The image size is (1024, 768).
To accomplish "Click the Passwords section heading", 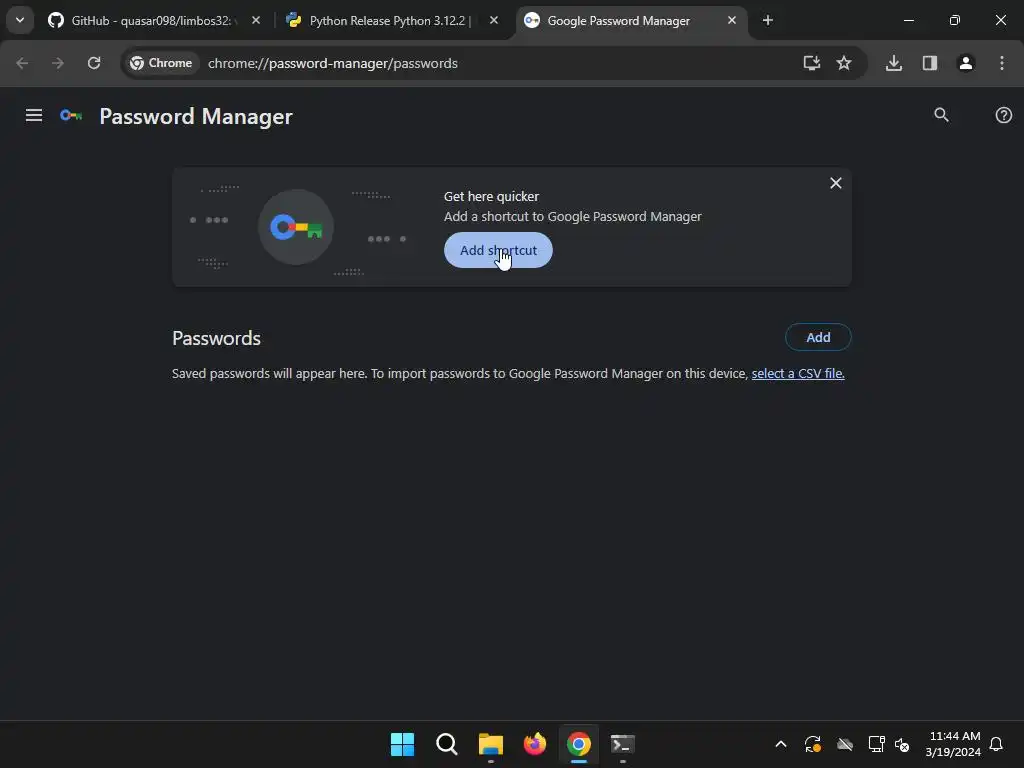I will tap(216, 338).
